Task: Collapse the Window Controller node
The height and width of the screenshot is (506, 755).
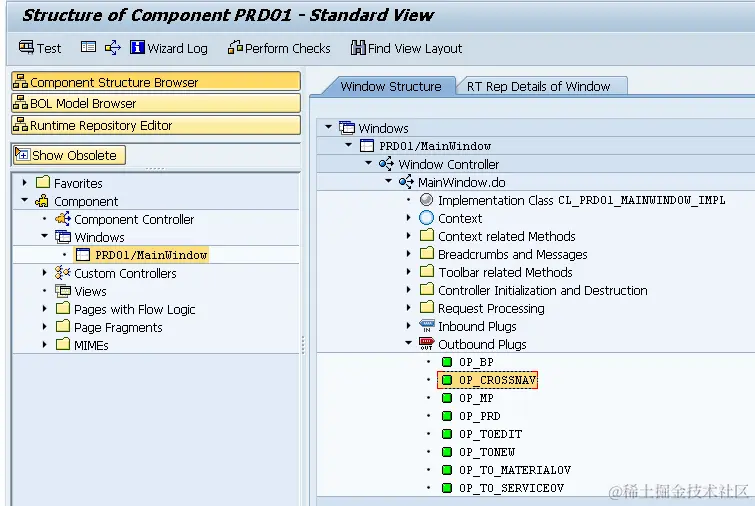Action: tap(369, 163)
